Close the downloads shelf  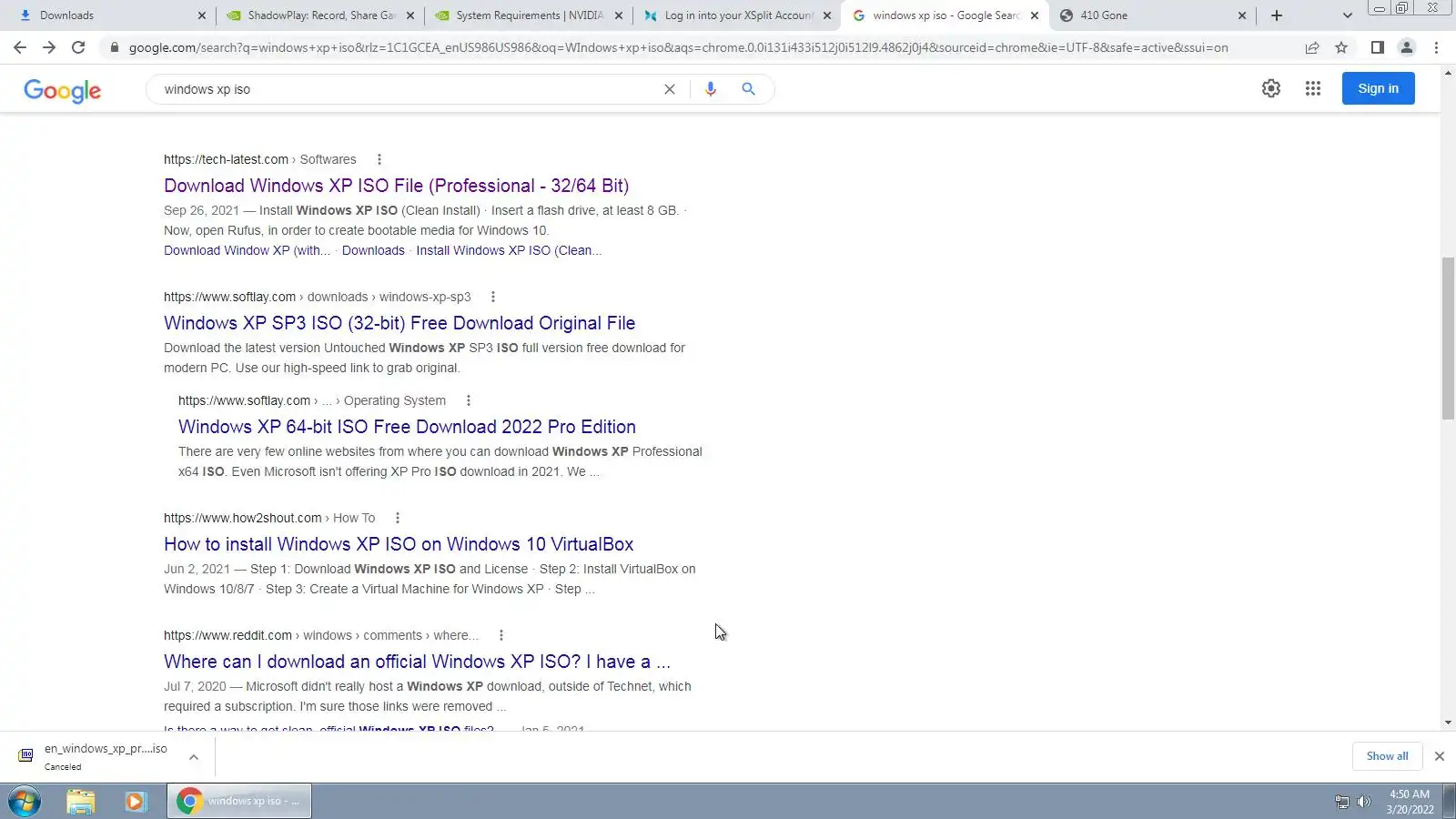tap(1439, 756)
